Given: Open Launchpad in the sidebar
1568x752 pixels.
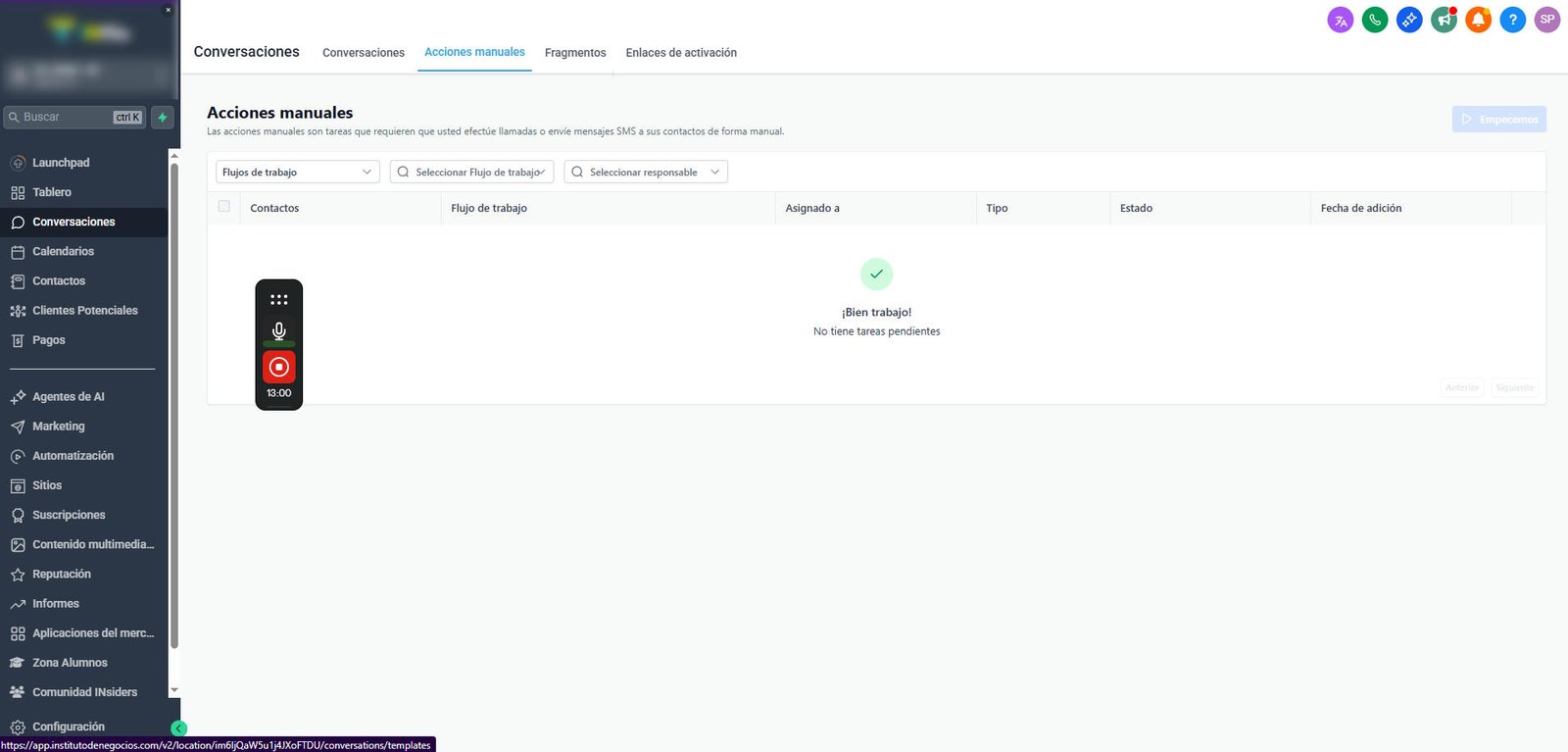Looking at the screenshot, I should [x=84, y=163].
